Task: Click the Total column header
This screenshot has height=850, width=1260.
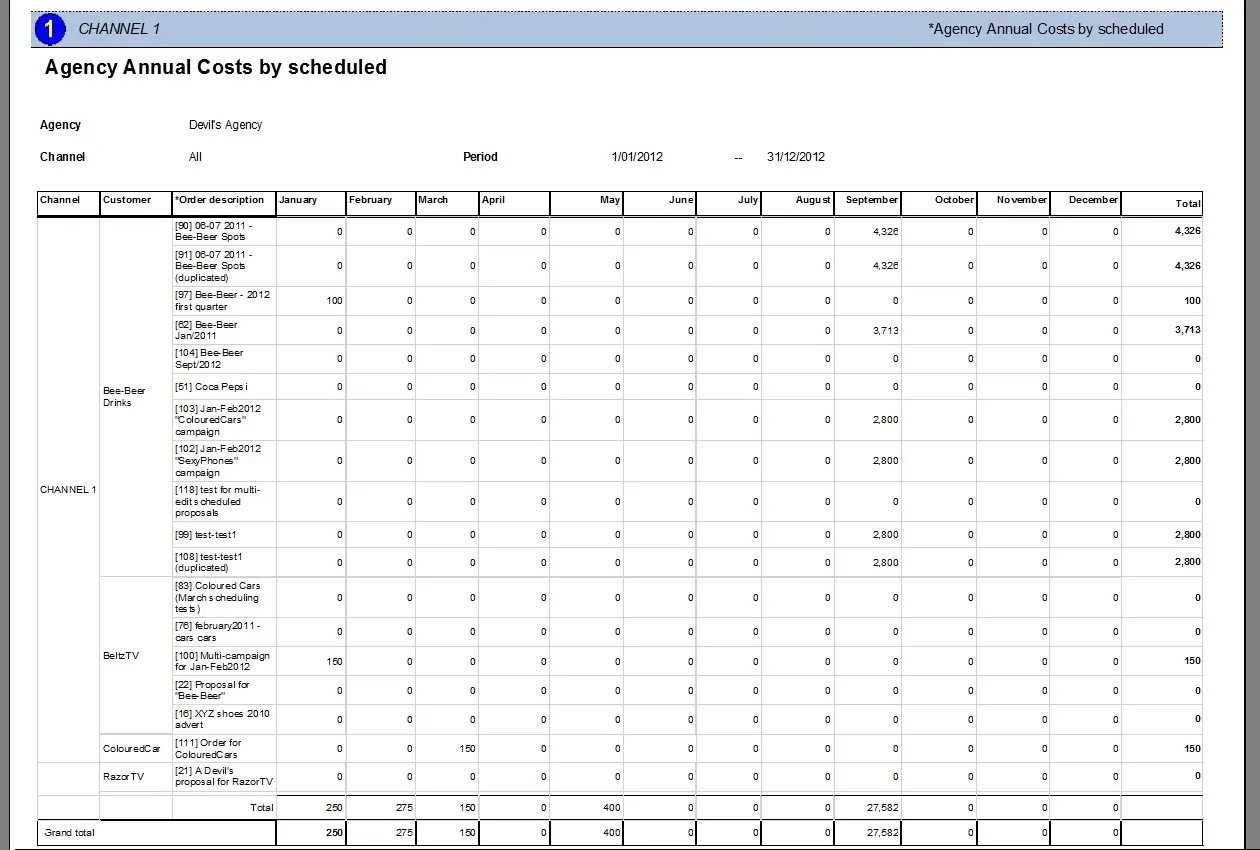Action: (x=1187, y=203)
